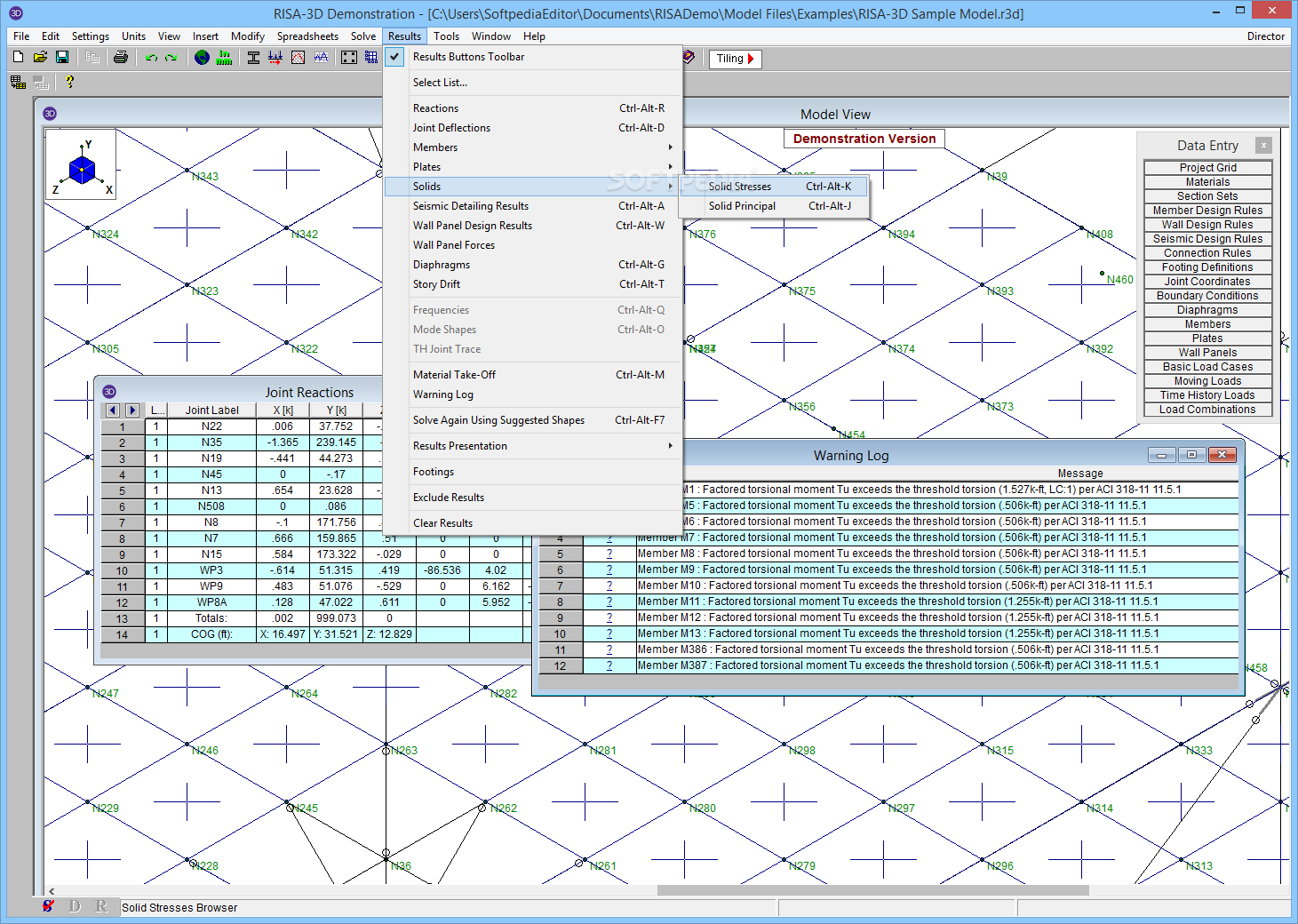Expand the Members results submenu
1298x924 pixels.
point(533,147)
